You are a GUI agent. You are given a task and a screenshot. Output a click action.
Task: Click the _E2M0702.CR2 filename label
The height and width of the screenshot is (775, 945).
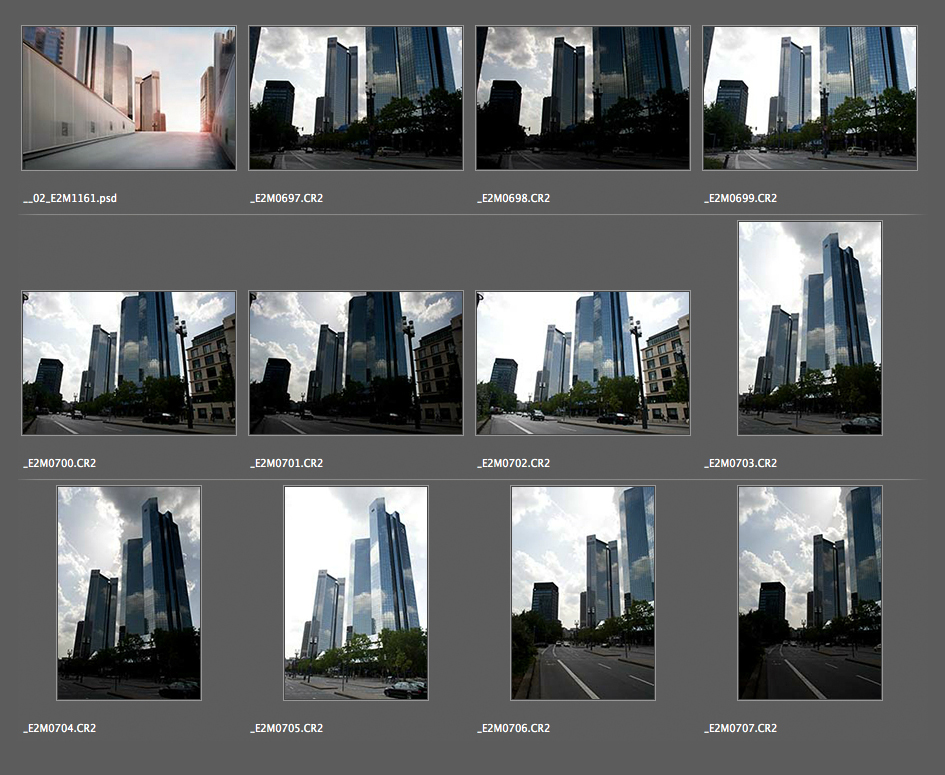click(x=513, y=463)
